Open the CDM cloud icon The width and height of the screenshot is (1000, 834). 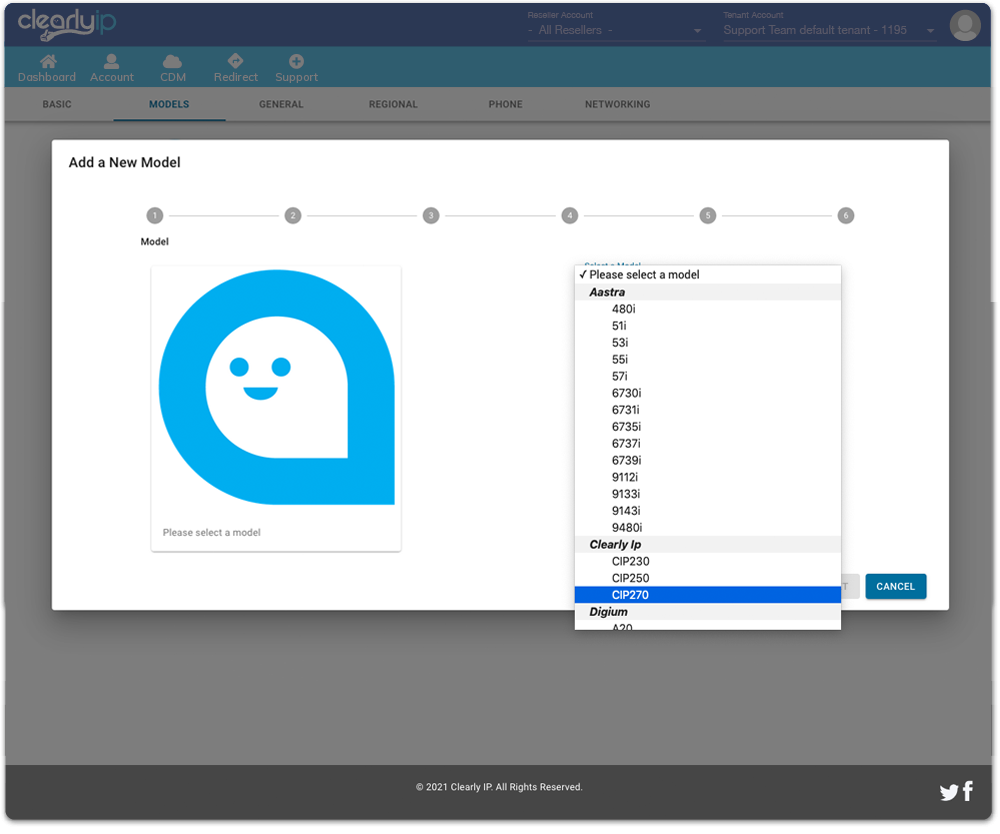[172, 62]
